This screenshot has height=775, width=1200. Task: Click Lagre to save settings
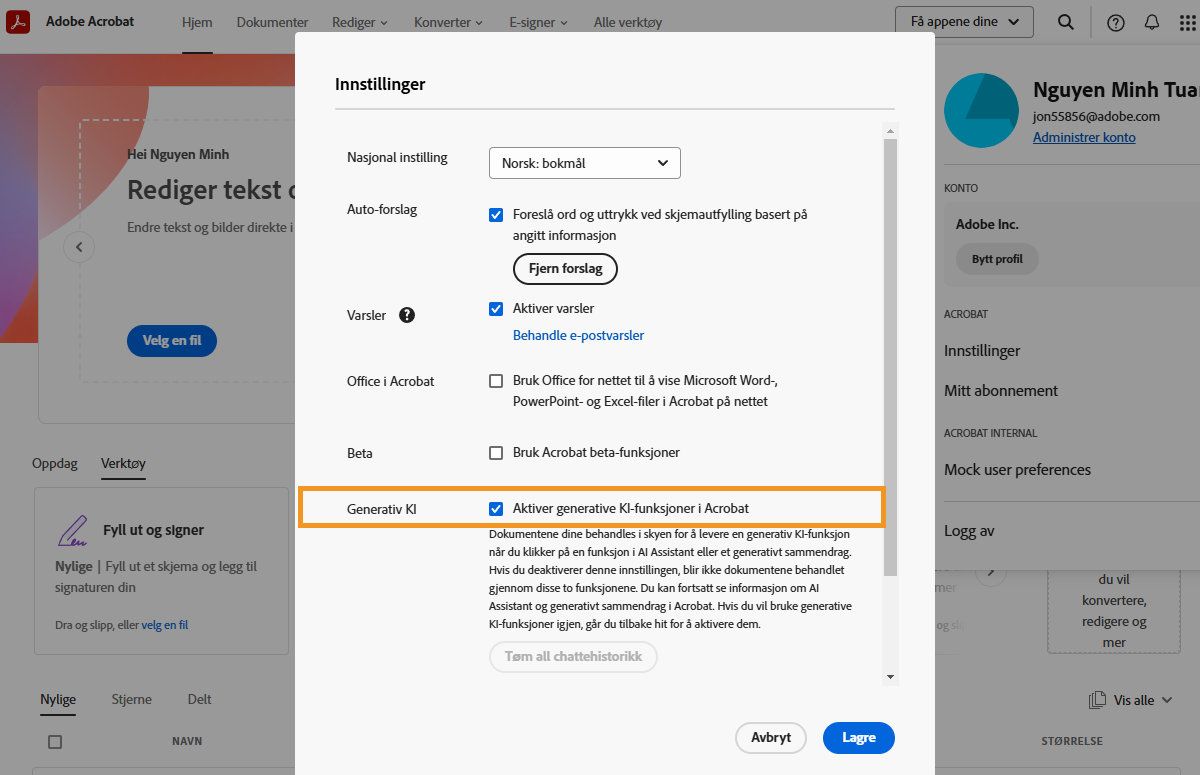click(x=859, y=738)
